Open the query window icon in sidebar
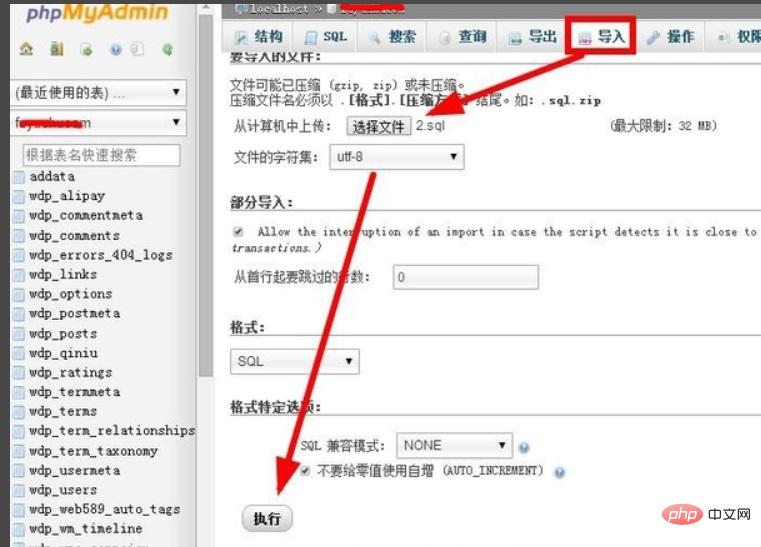Viewport: 761px width, 547px height. pos(86,49)
